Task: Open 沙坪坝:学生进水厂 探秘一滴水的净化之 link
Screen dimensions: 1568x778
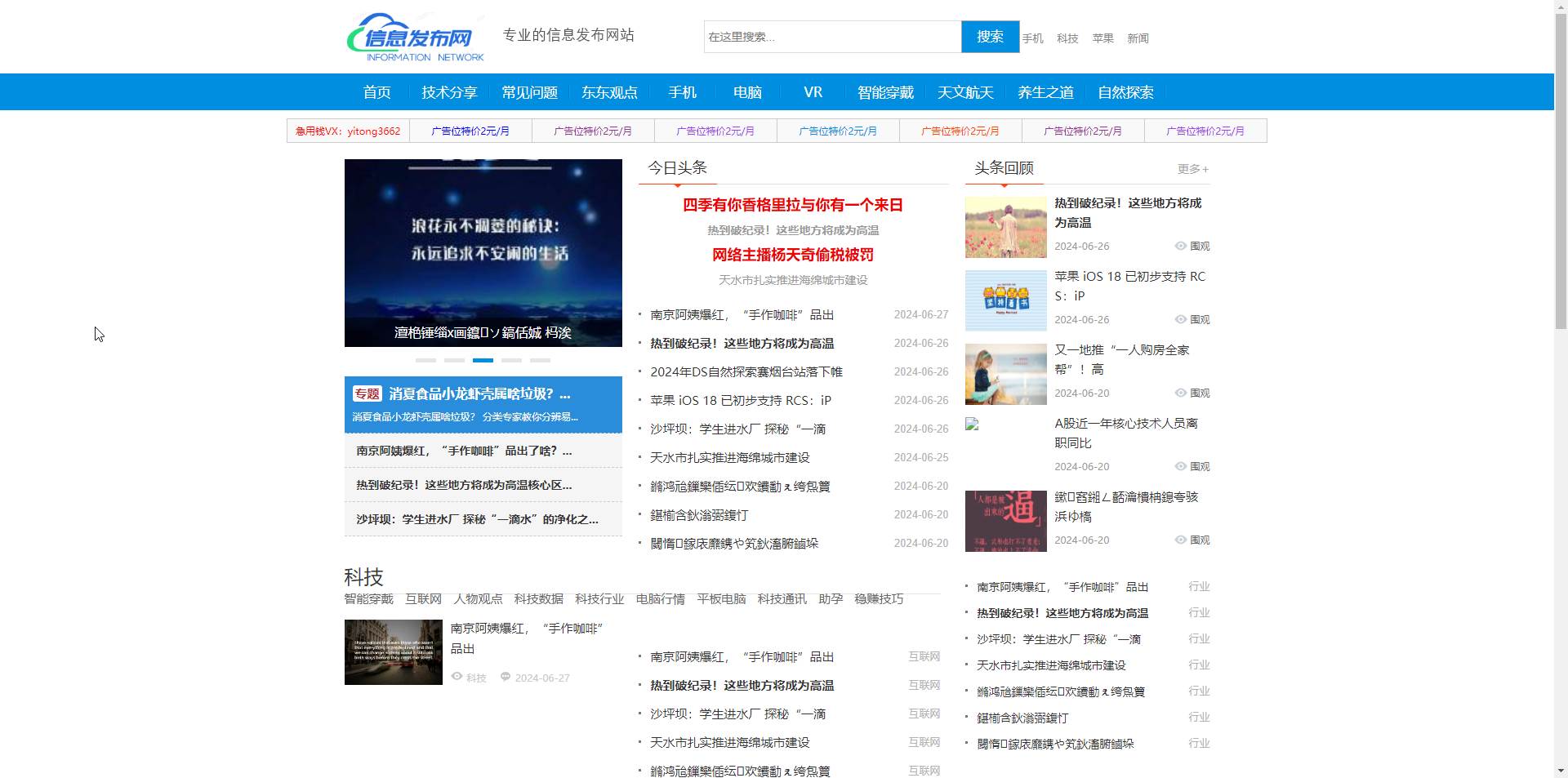Action: click(x=477, y=519)
